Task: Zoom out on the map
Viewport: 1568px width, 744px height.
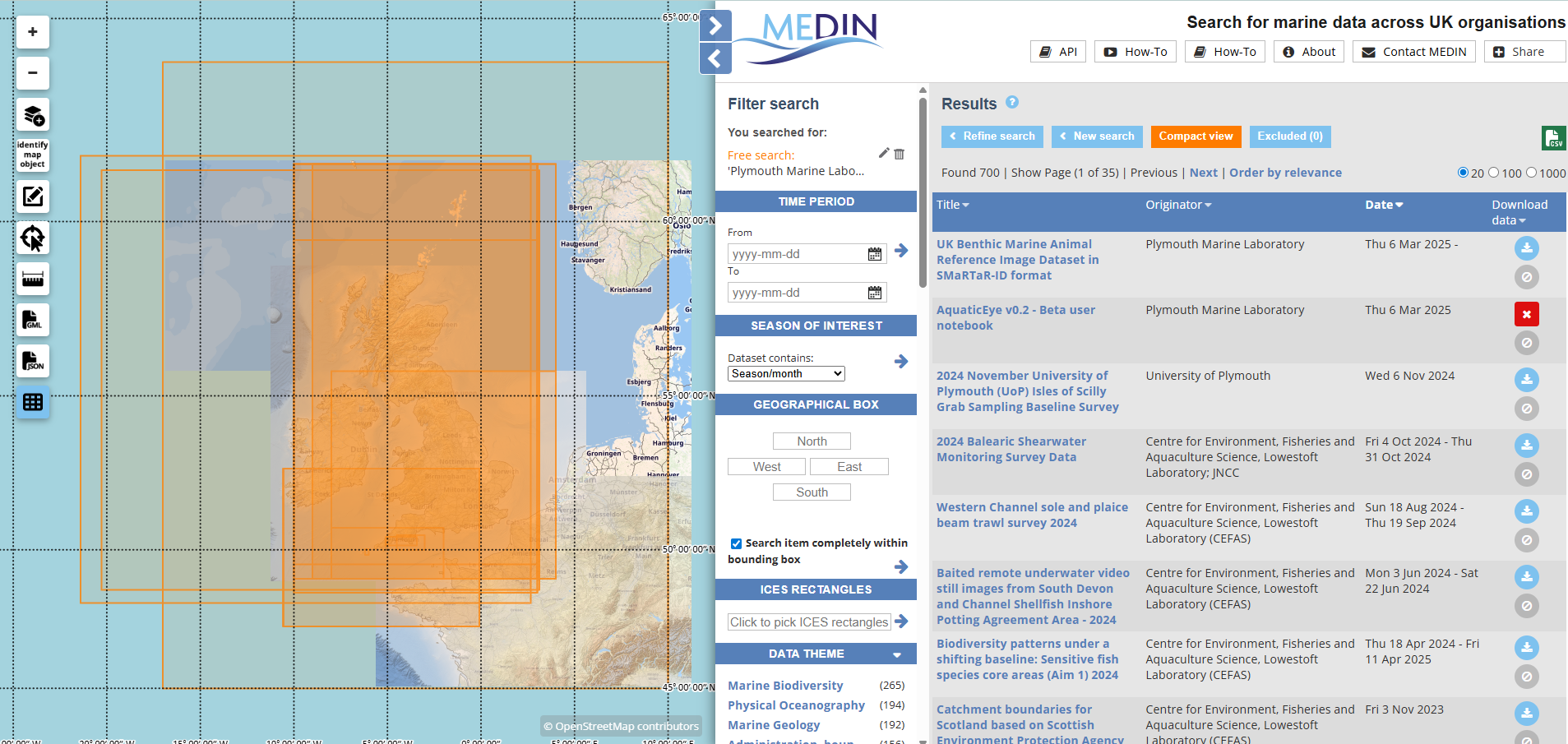Action: pos(33,73)
